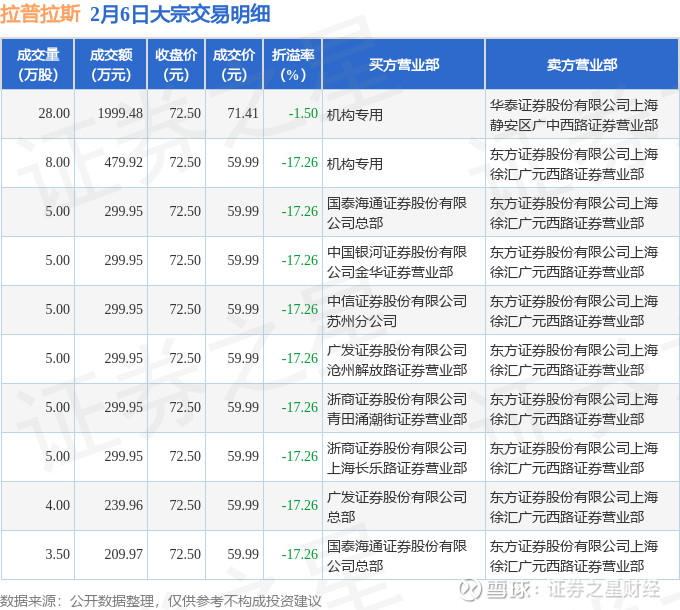Click the 数据来源 disclaimer text below table
Image resolution: width=680 pixels, height=610 pixels.
pos(160,601)
